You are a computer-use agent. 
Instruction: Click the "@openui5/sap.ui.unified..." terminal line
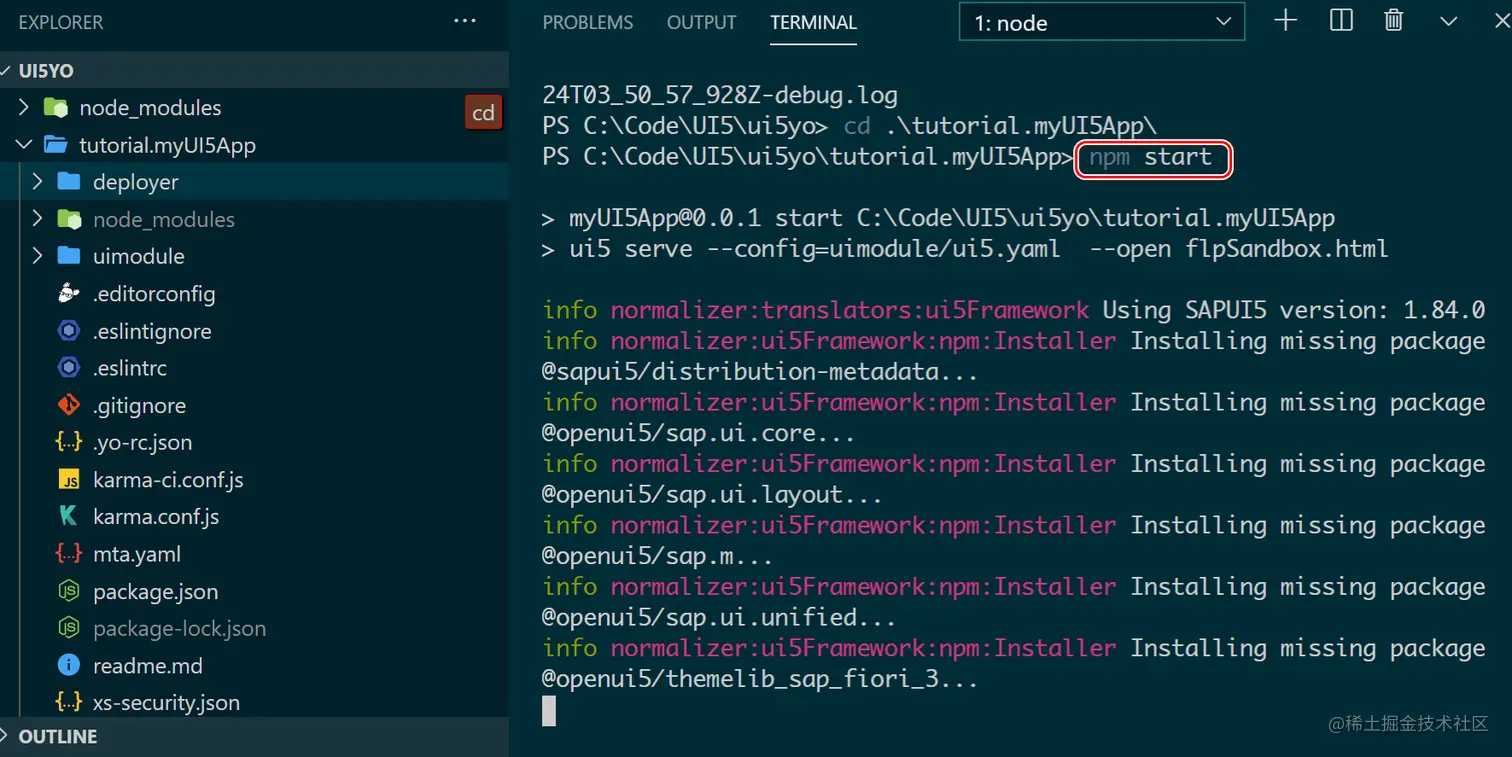[719, 618]
